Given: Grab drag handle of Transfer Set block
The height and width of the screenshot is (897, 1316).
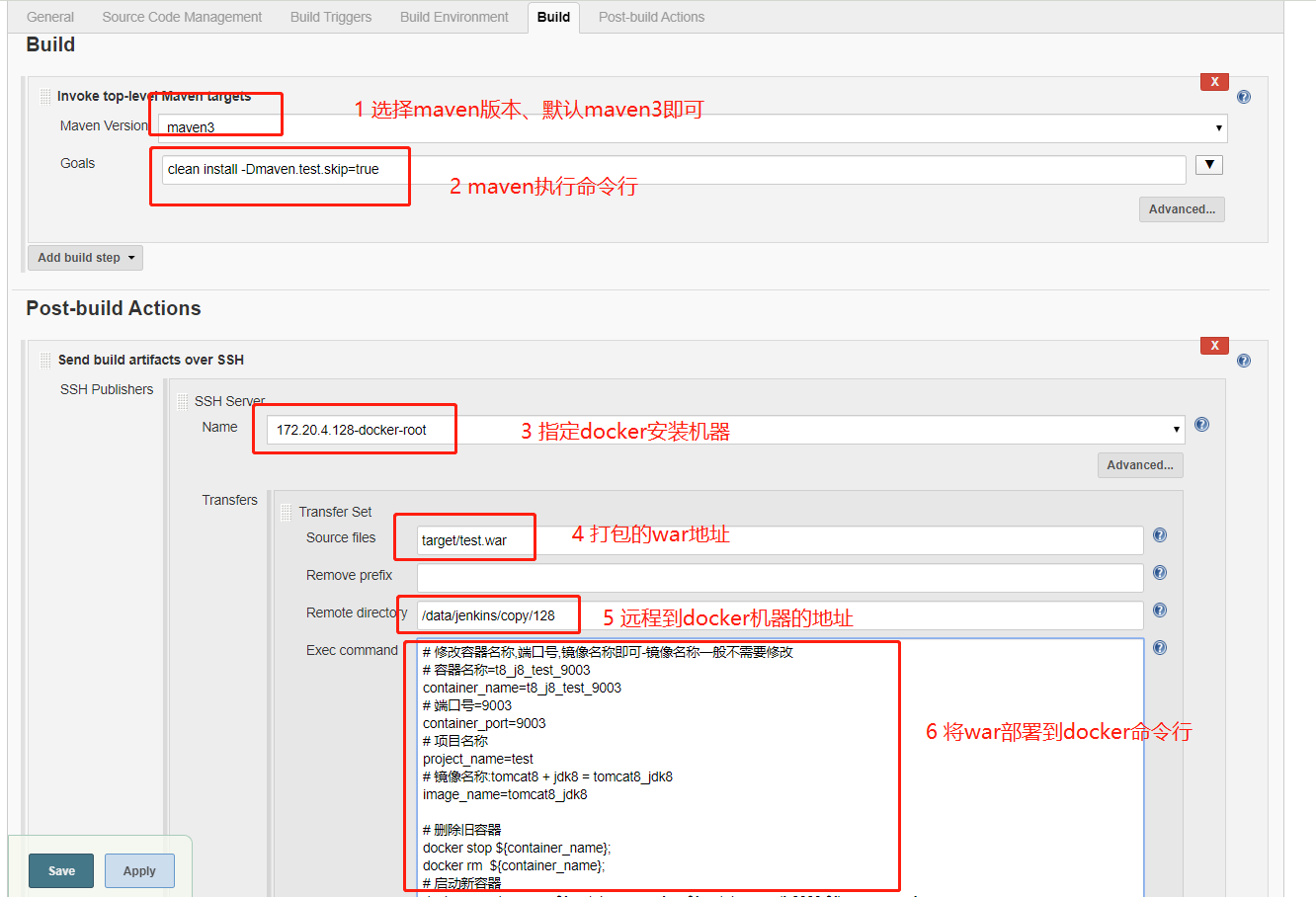Looking at the screenshot, I should click(287, 513).
